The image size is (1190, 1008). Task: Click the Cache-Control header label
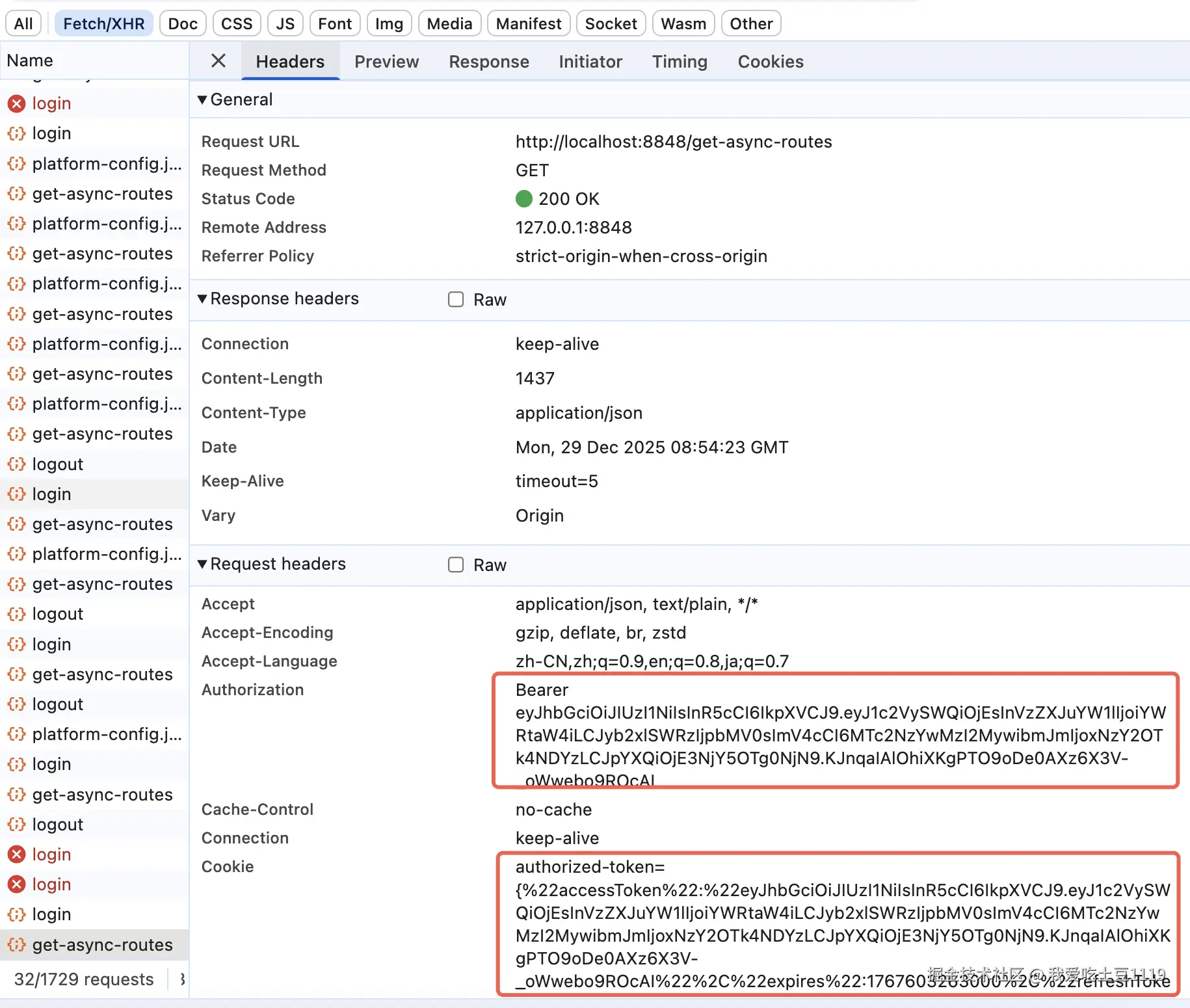click(x=258, y=810)
